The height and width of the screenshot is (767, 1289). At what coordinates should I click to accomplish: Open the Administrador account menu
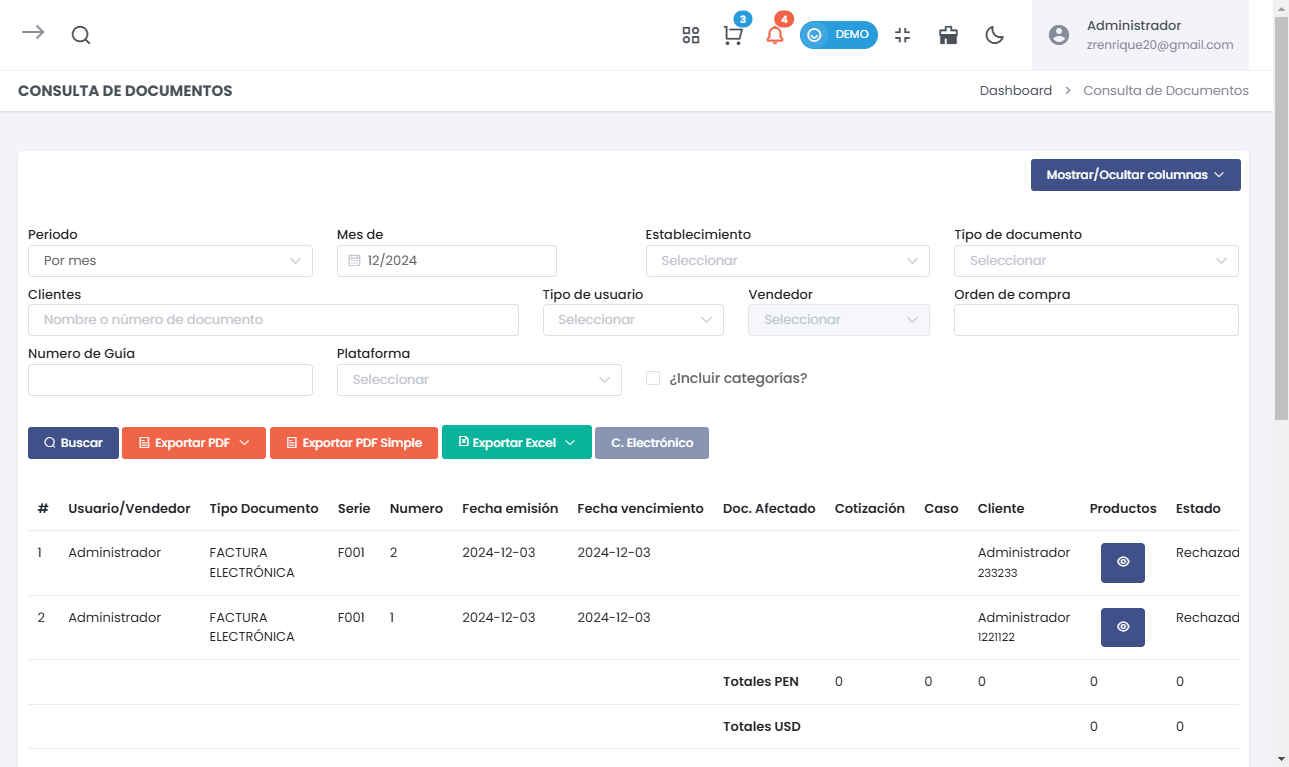[1140, 35]
